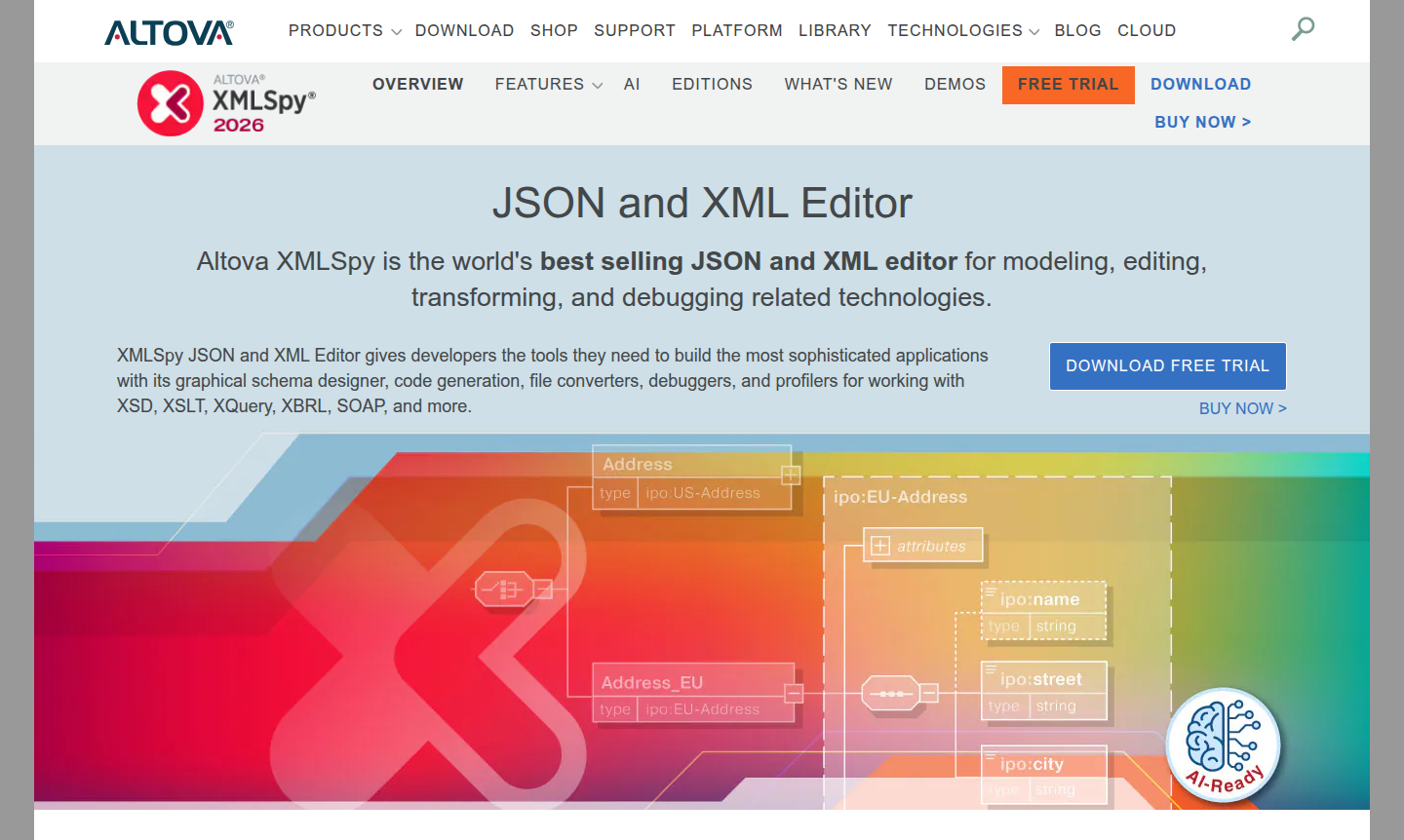Select the What's New tab
Image resolution: width=1404 pixels, height=840 pixels.
click(838, 85)
